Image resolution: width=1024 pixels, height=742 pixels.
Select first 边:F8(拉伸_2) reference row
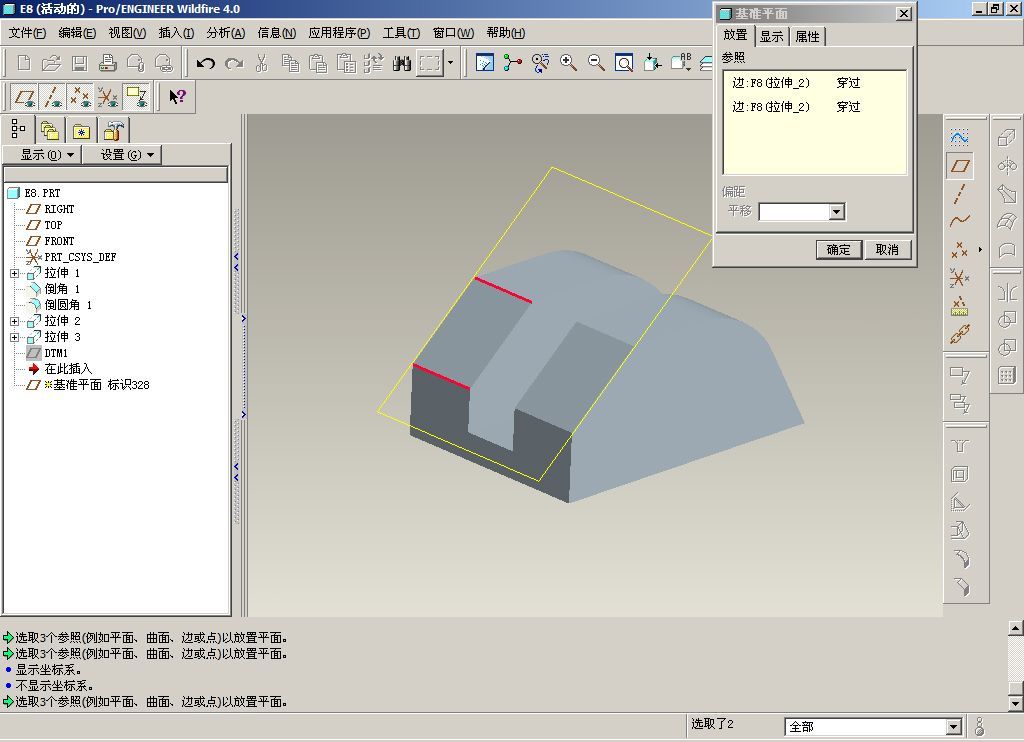814,83
